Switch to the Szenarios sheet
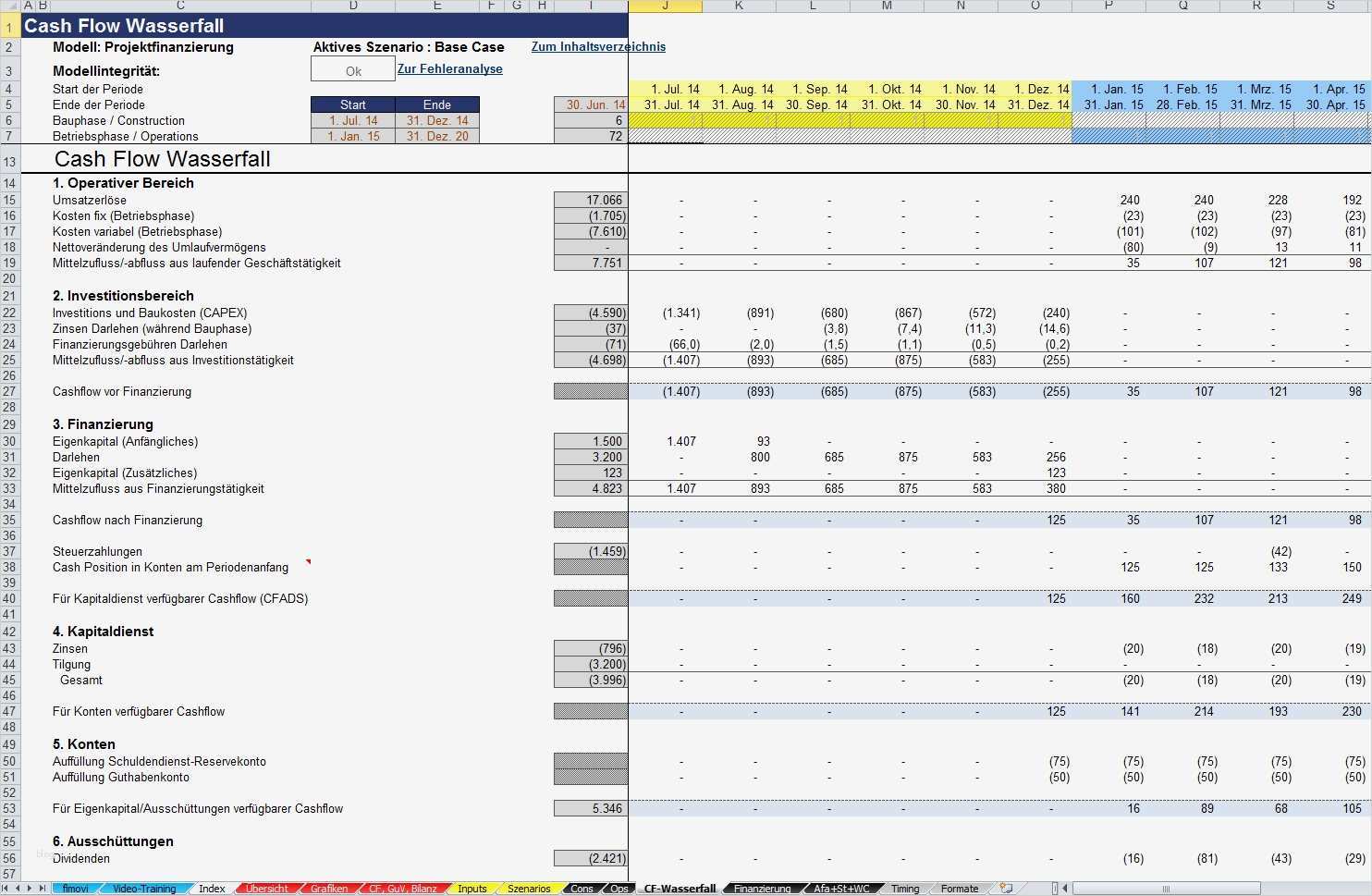This screenshot has height=896, width=1372. point(527,888)
